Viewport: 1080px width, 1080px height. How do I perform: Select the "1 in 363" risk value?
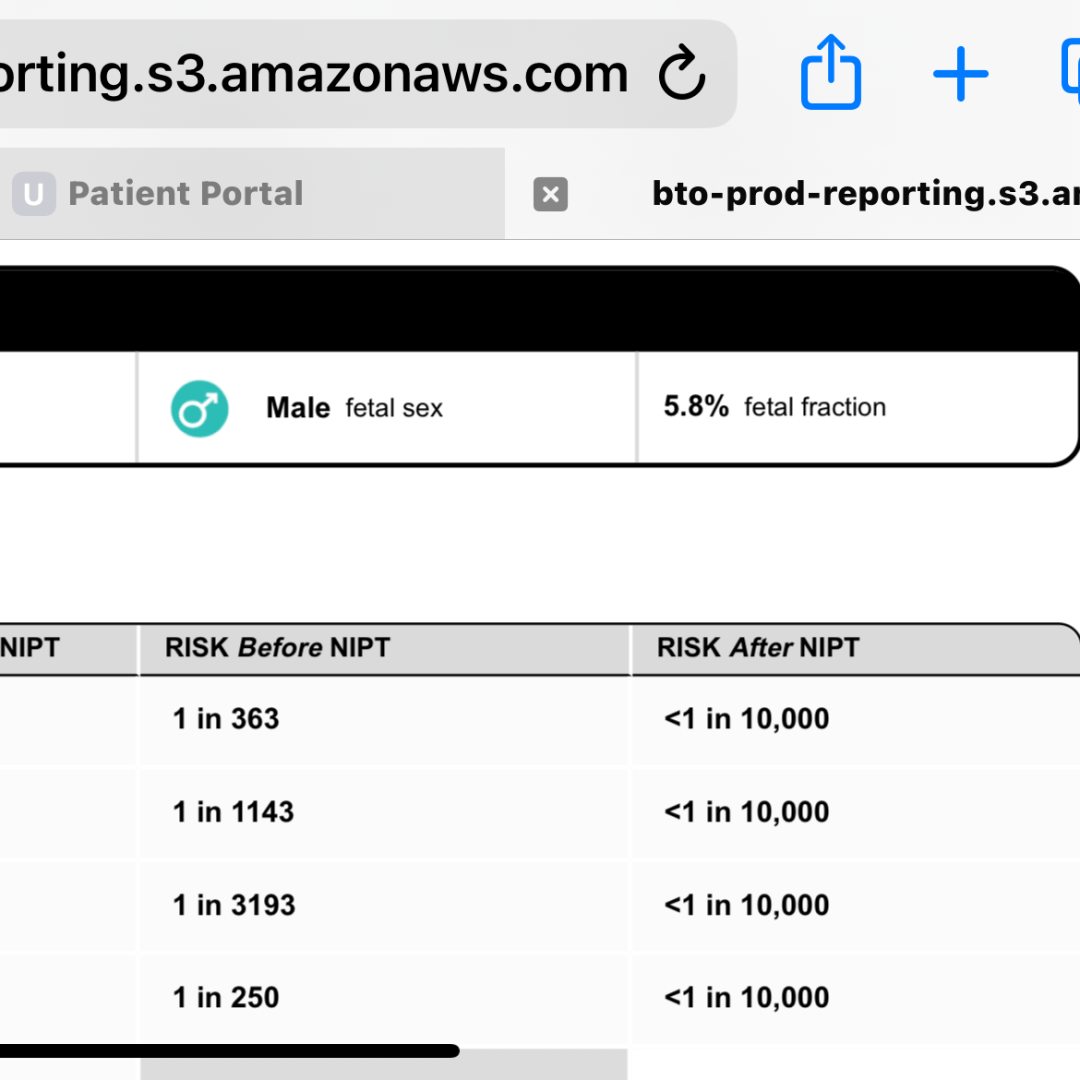[226, 719]
